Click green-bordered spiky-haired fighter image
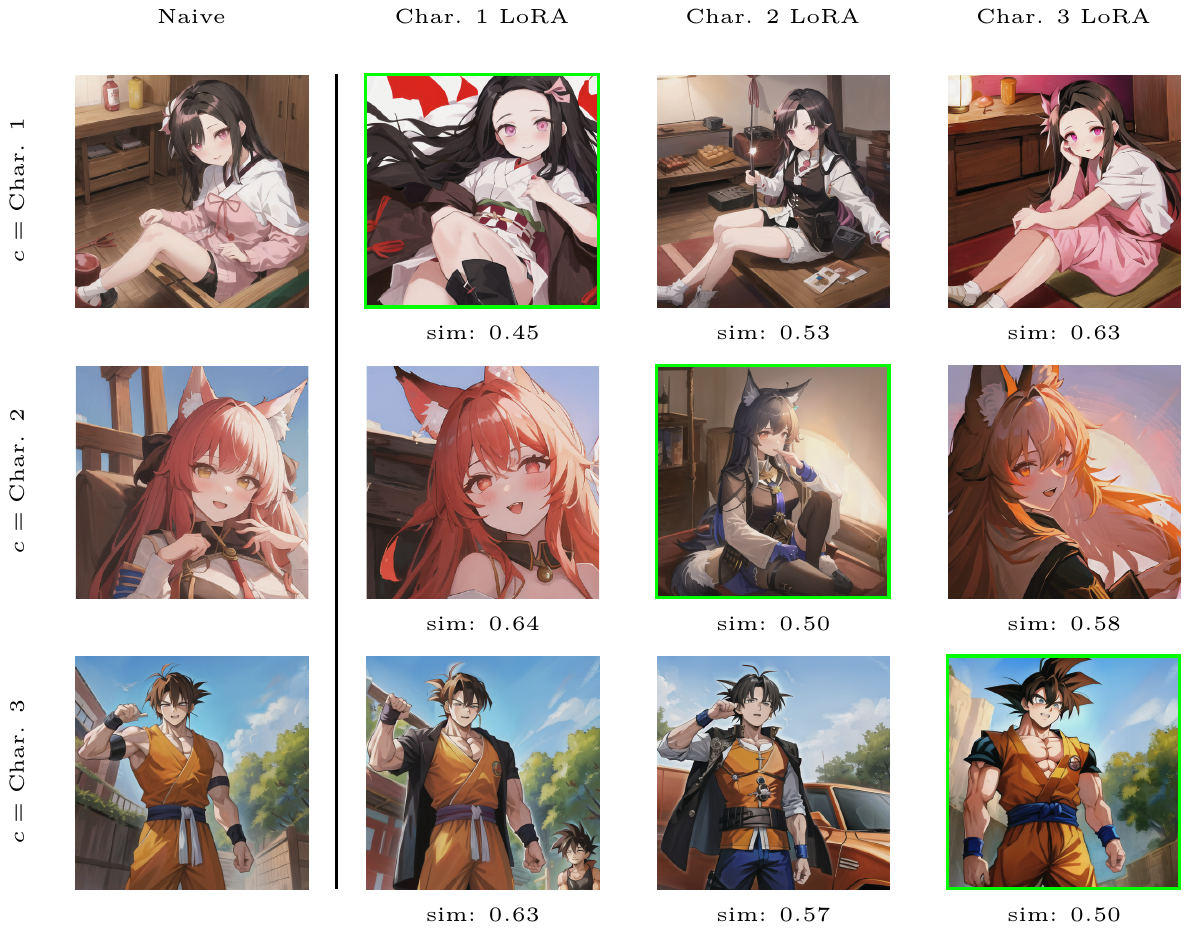 click(1064, 773)
